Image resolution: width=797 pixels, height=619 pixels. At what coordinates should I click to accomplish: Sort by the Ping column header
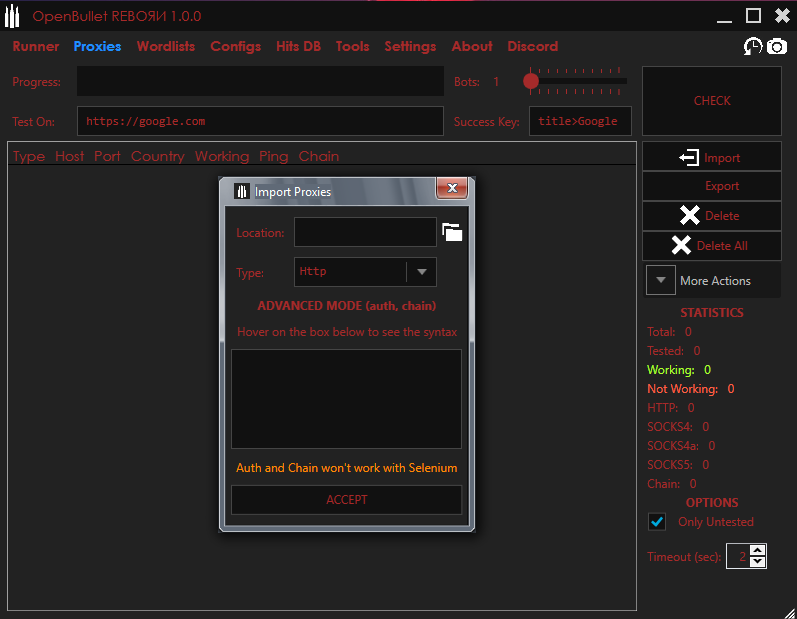pos(273,156)
